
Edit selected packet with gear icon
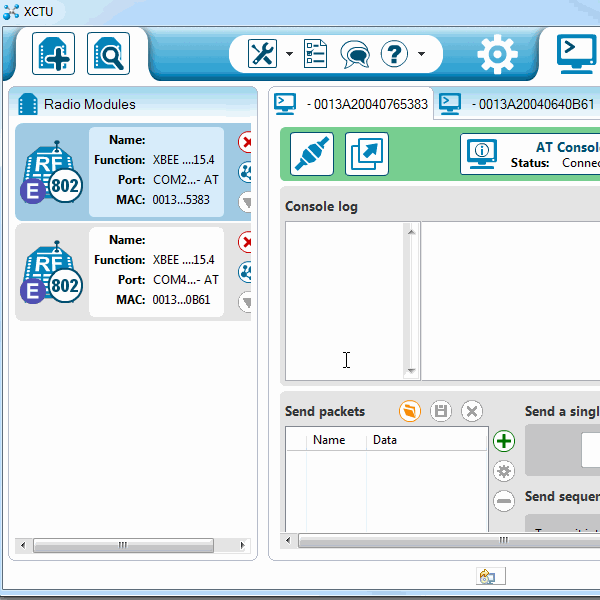point(504,471)
